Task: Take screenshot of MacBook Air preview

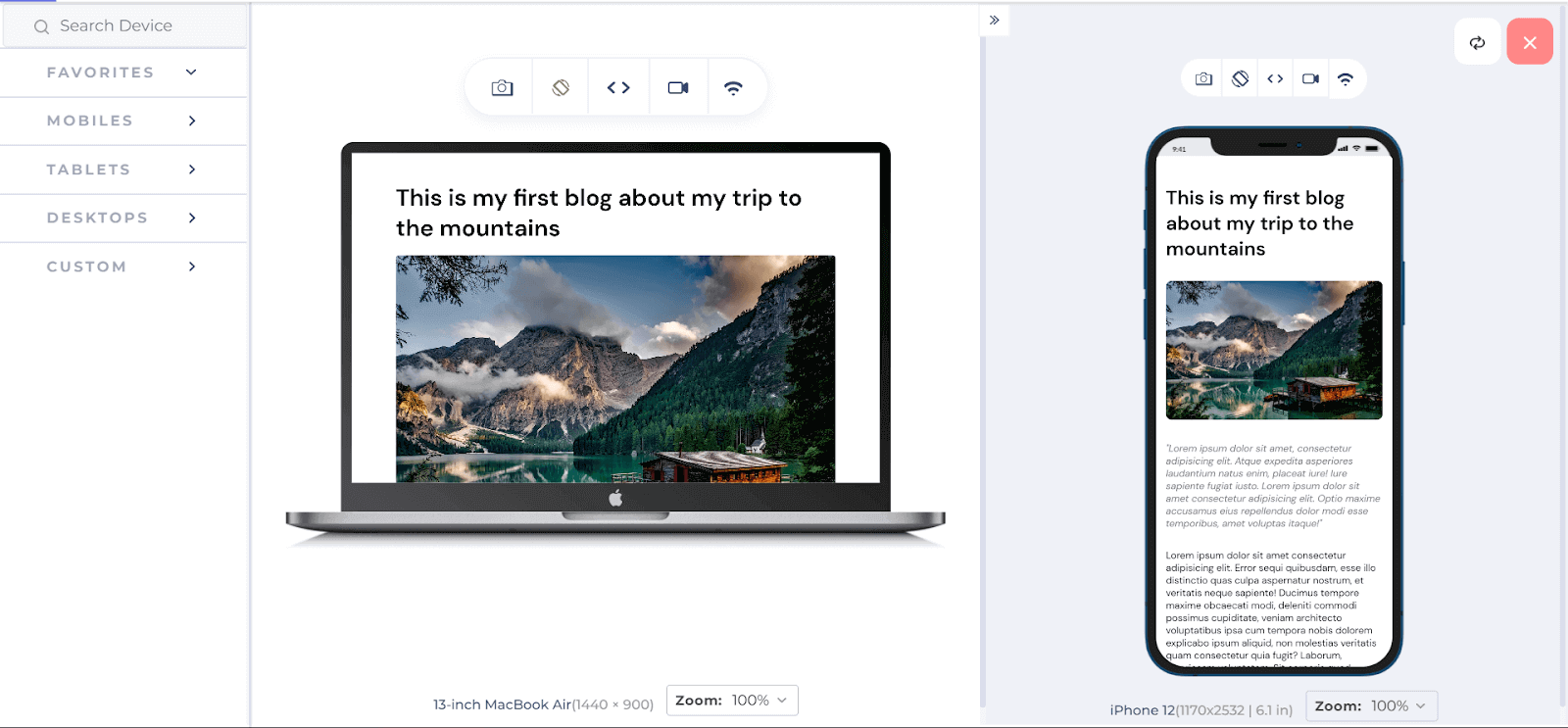Action: pyautogui.click(x=502, y=88)
